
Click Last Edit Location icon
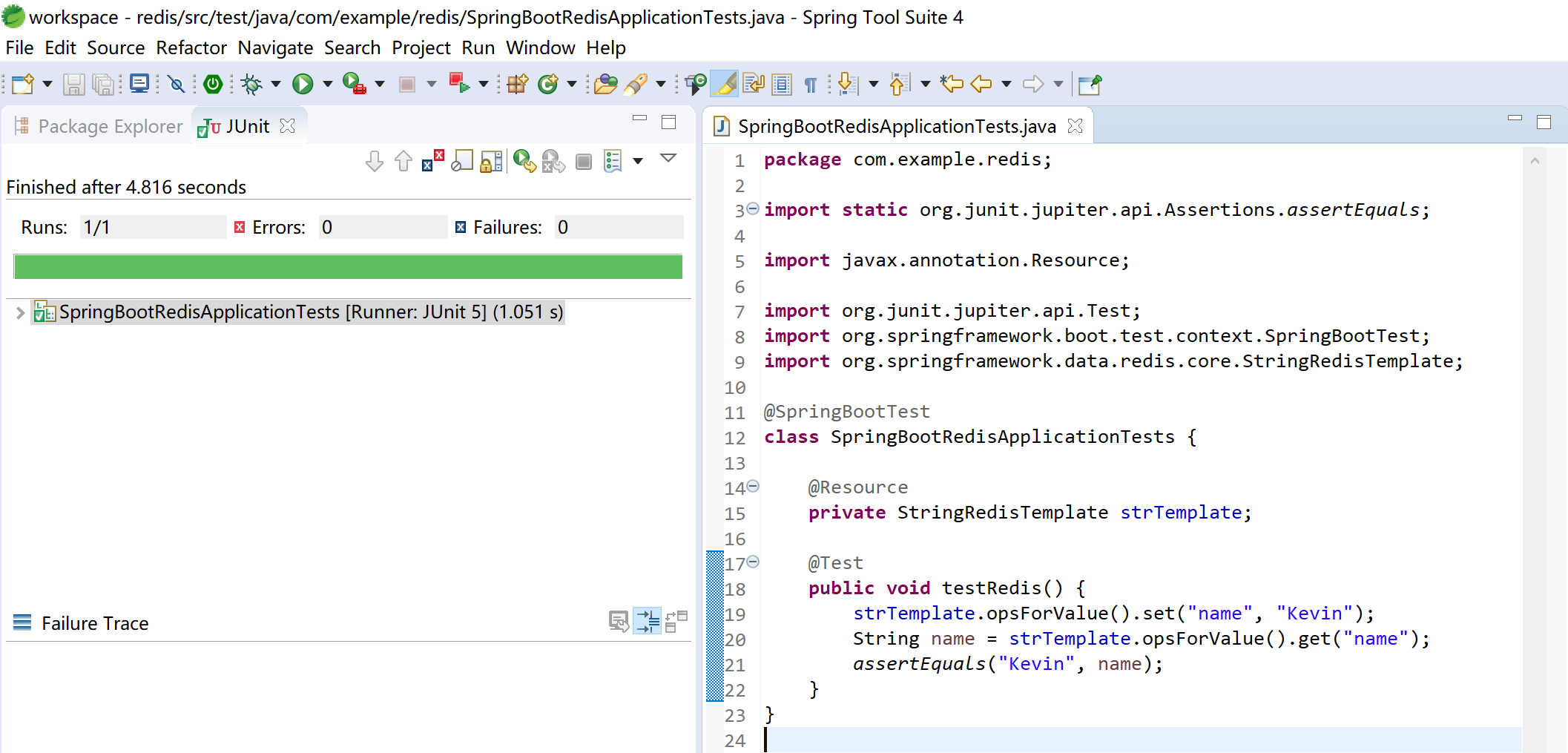coord(951,85)
